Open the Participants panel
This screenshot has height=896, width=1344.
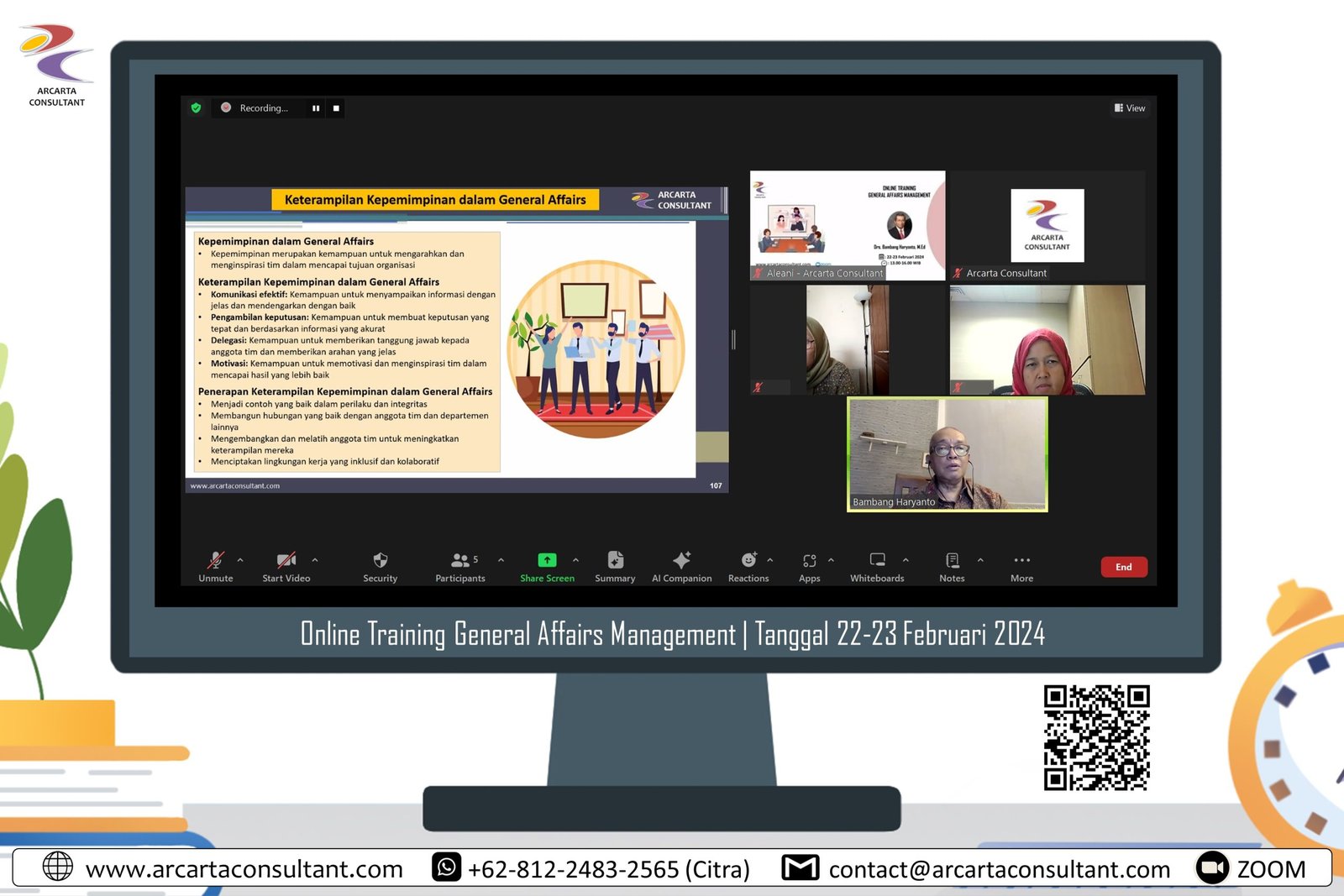click(460, 561)
